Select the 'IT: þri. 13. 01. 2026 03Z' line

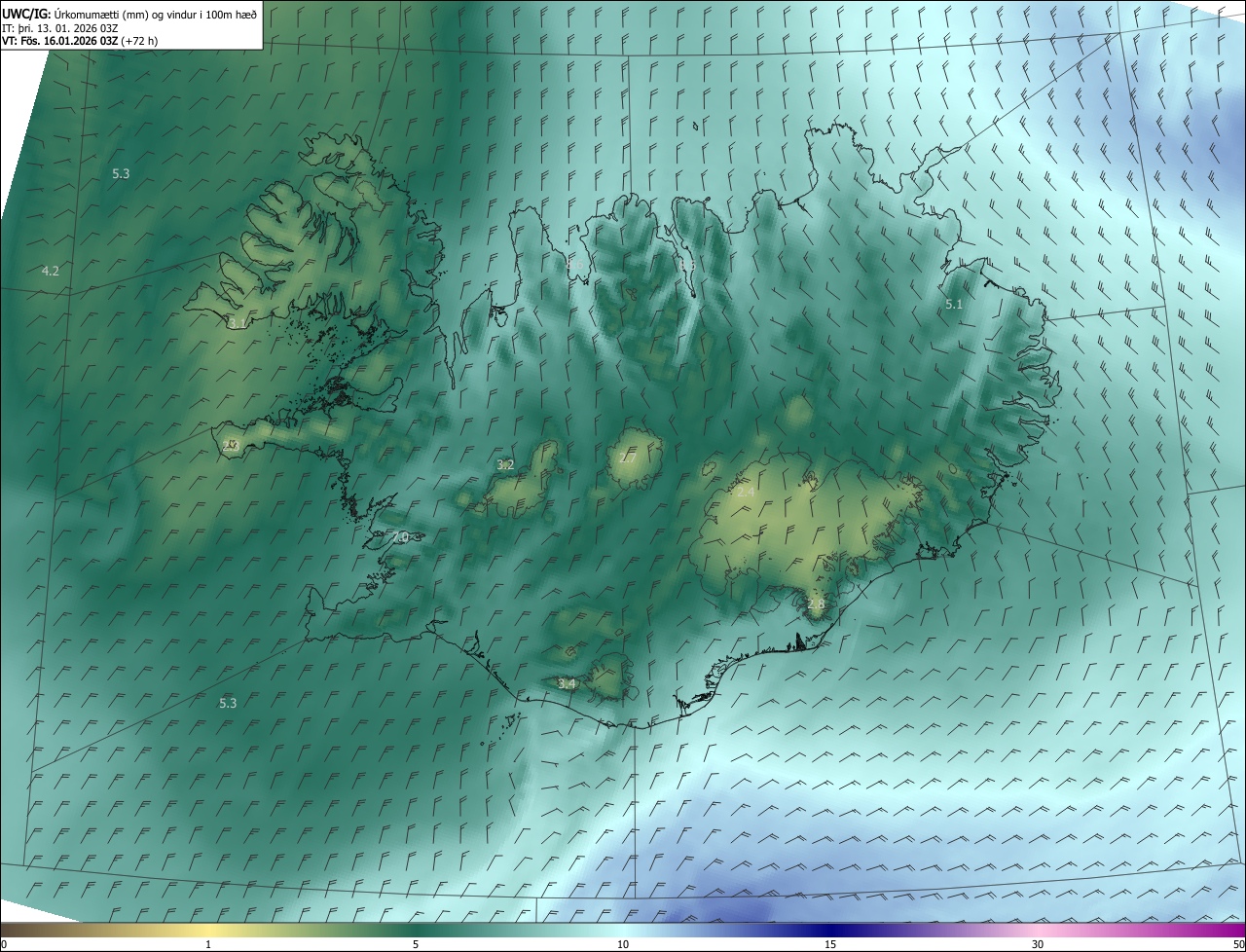click(60, 28)
